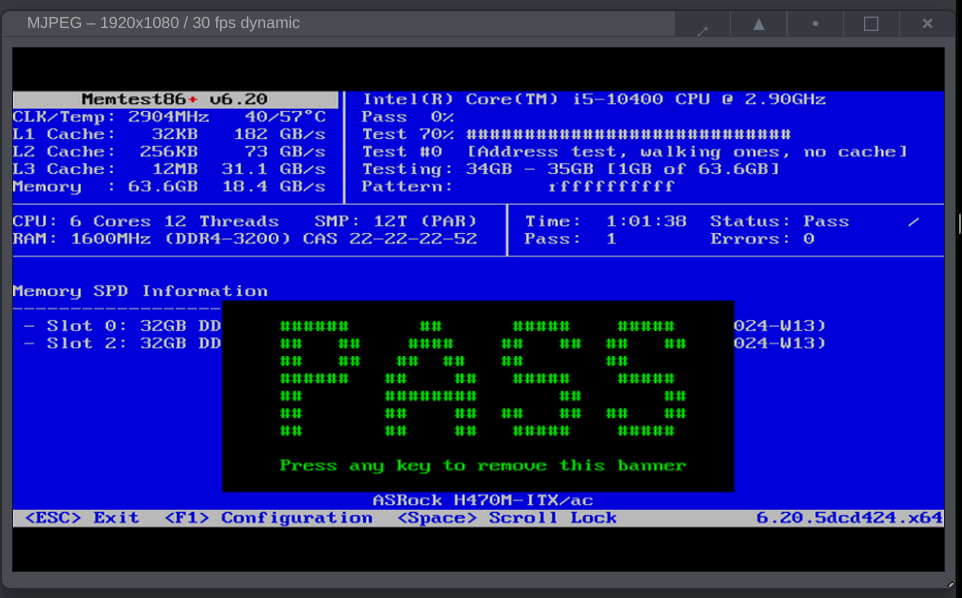This screenshot has height=598, width=962.
Task: Click the upward triangle icon in title bar
Action: coord(759,24)
